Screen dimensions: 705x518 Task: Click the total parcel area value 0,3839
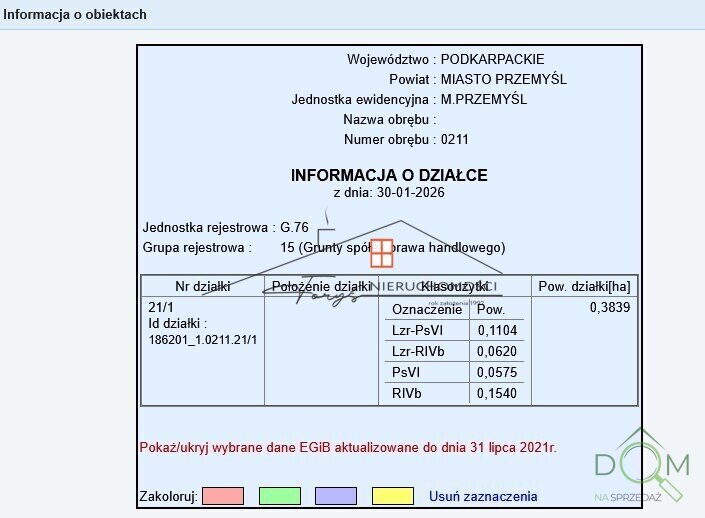(610, 308)
